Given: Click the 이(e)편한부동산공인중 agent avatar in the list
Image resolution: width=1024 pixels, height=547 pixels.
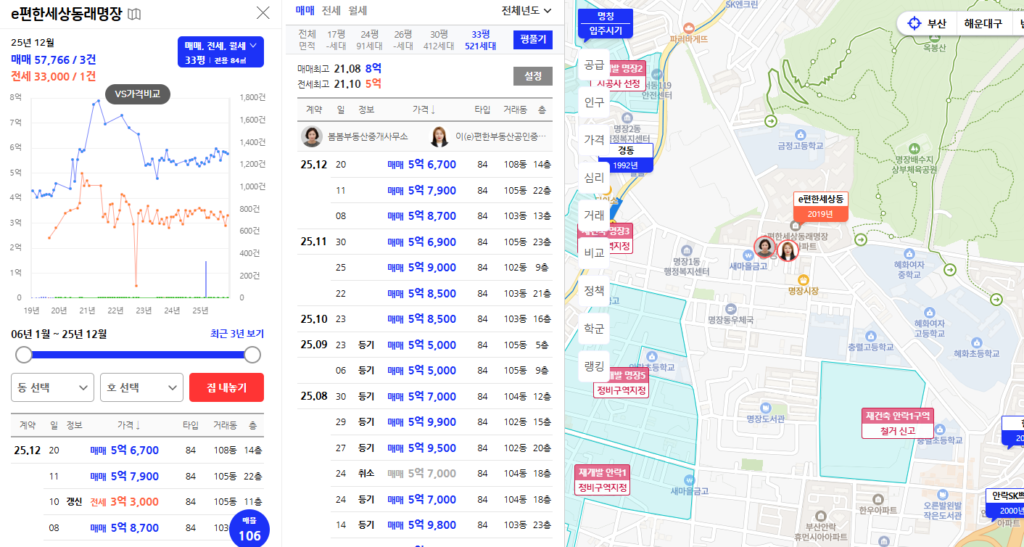Looking at the screenshot, I should tap(440, 136).
